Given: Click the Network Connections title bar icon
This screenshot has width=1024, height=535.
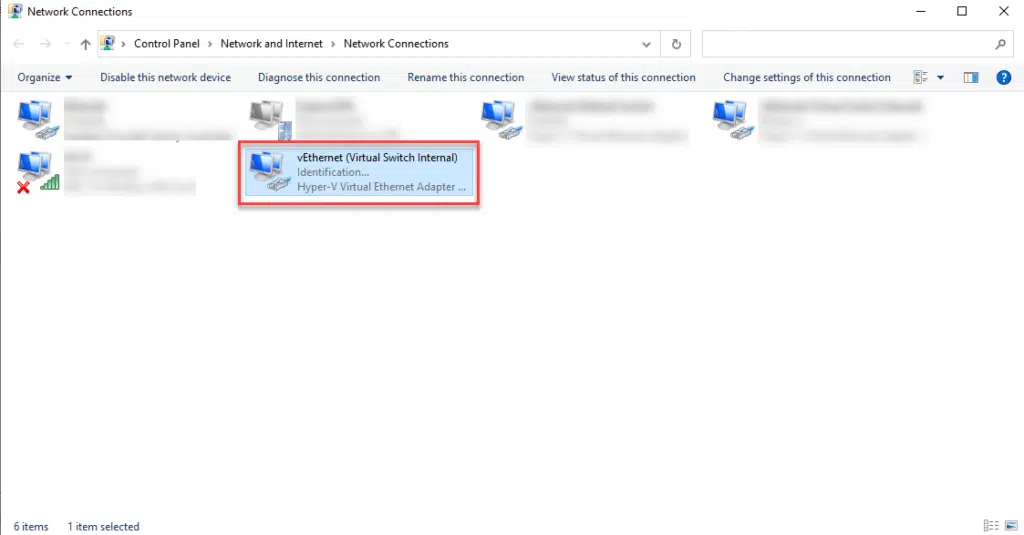Looking at the screenshot, I should click(x=14, y=11).
